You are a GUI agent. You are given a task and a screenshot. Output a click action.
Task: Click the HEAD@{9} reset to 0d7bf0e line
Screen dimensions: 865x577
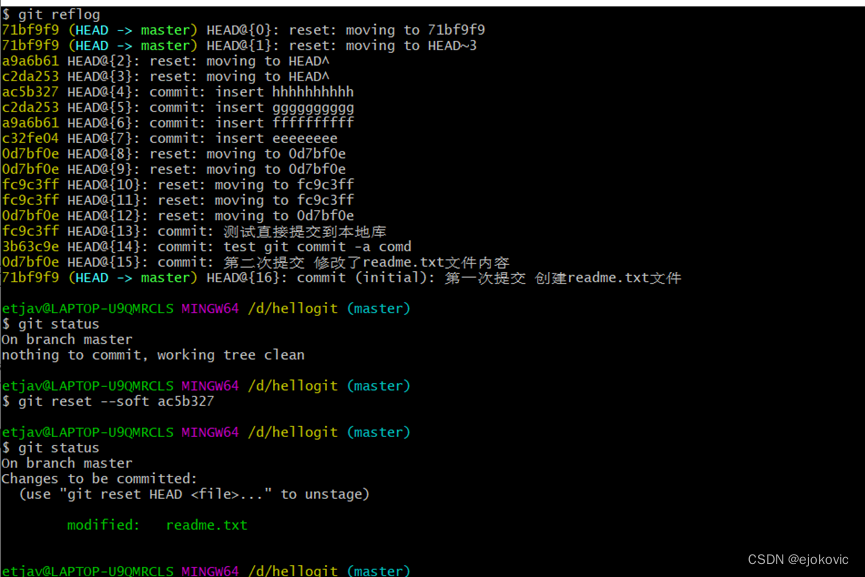[x=174, y=169]
